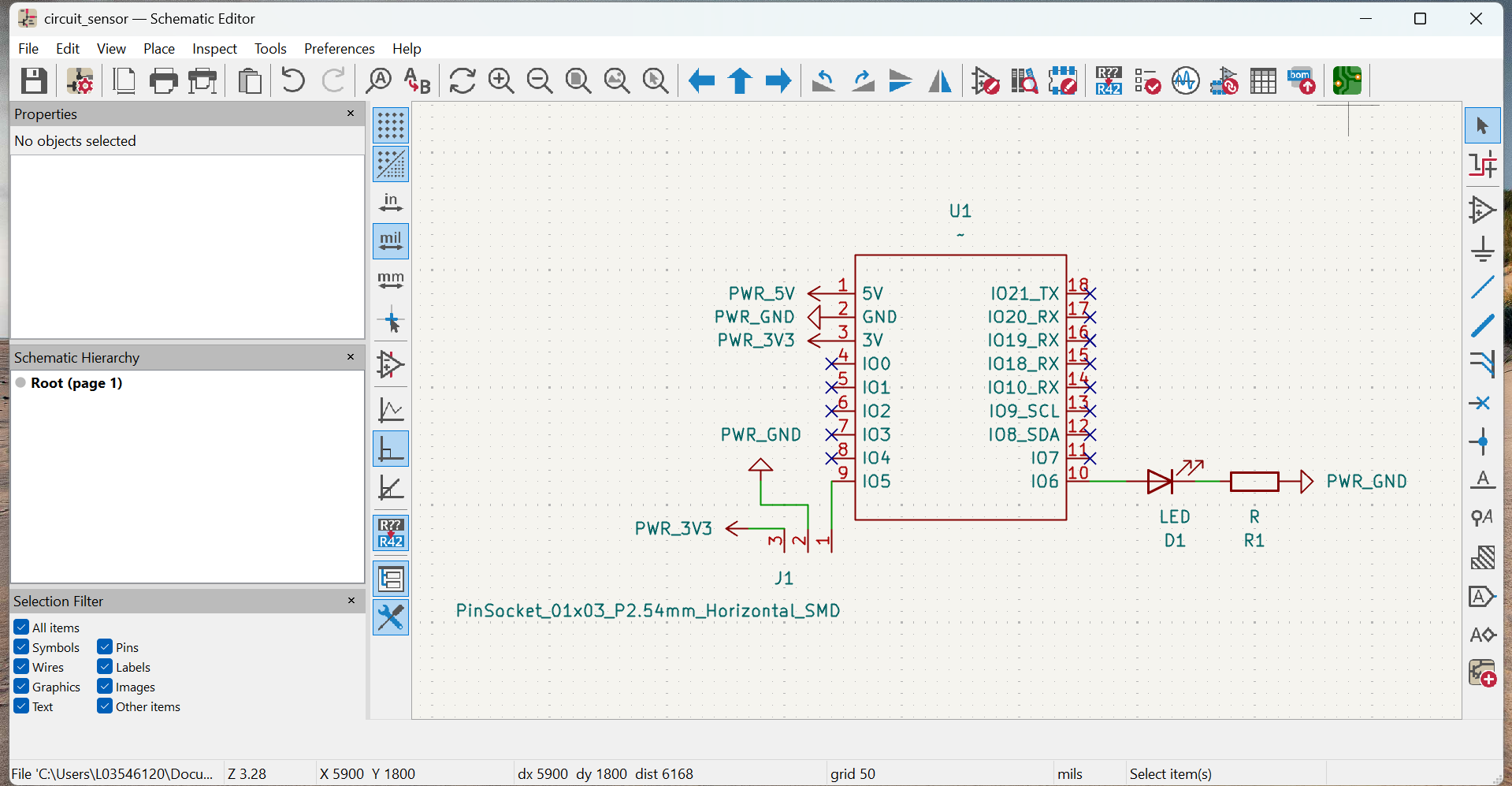
Task: Click the Undo arrow in toolbar
Action: point(293,80)
